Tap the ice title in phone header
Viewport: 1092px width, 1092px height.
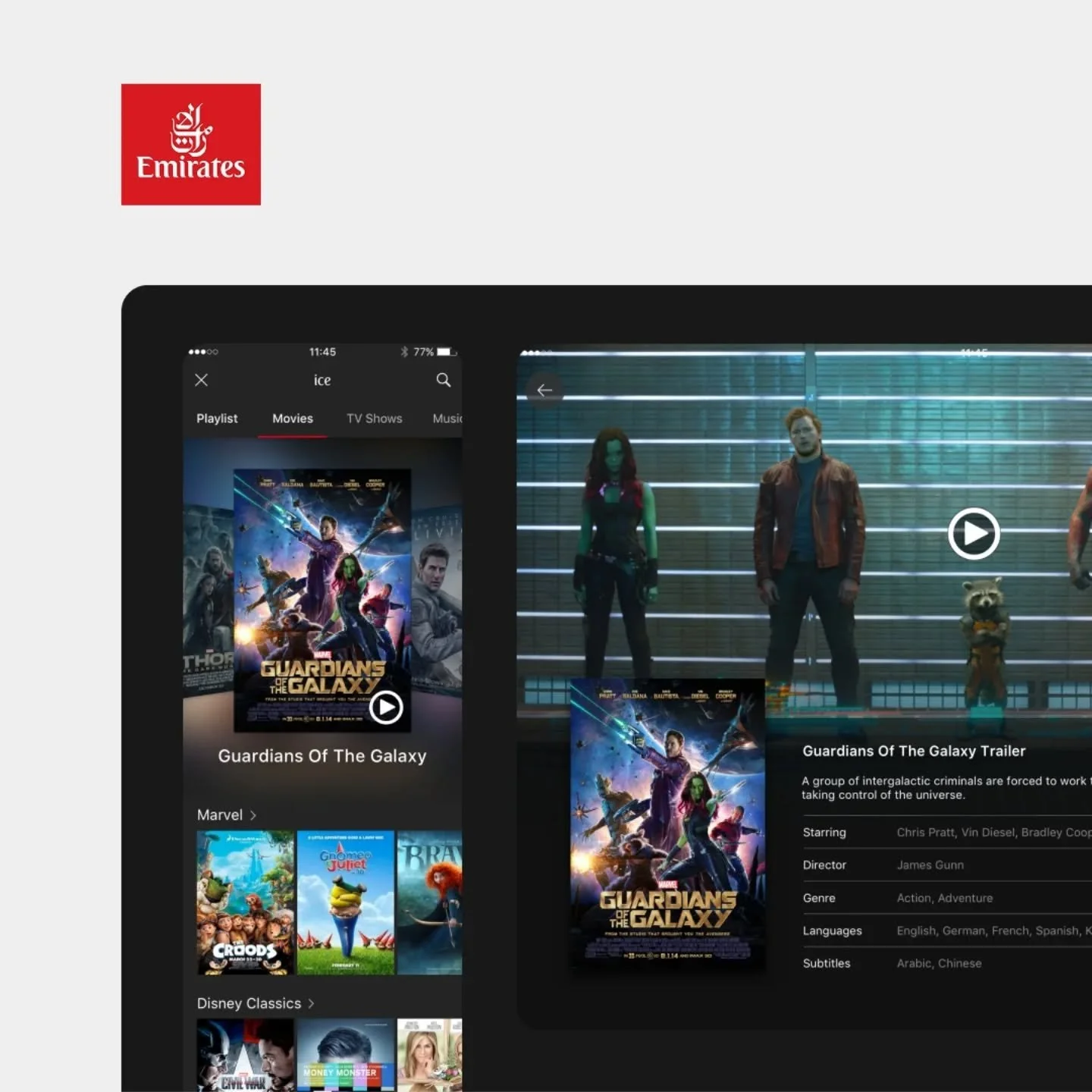[x=322, y=380]
